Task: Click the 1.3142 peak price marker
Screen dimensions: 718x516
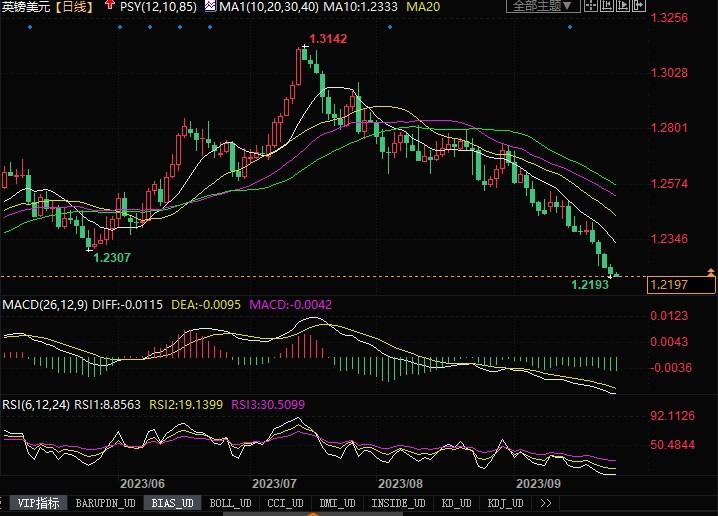Action: (x=327, y=39)
